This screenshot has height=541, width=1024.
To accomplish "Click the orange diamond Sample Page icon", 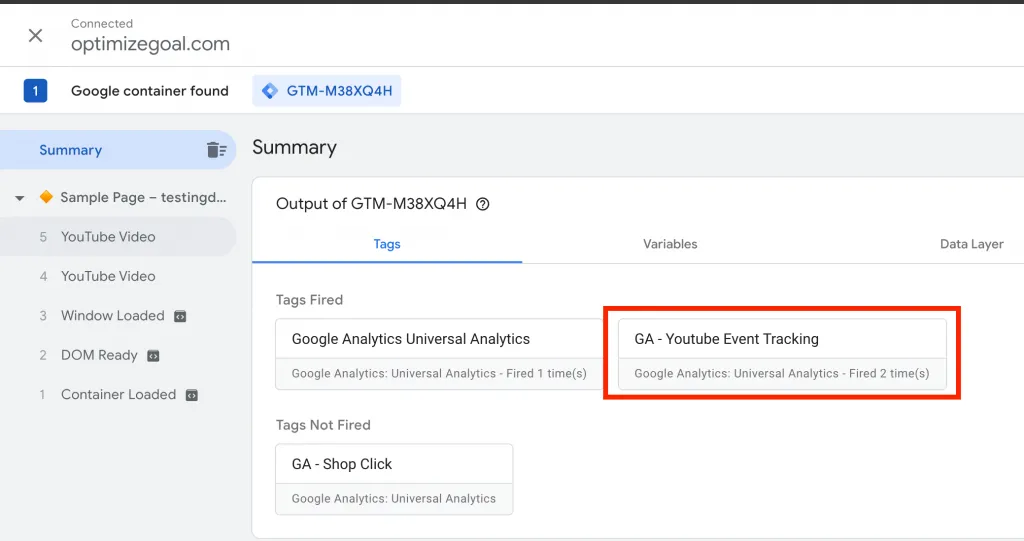I will pos(46,197).
